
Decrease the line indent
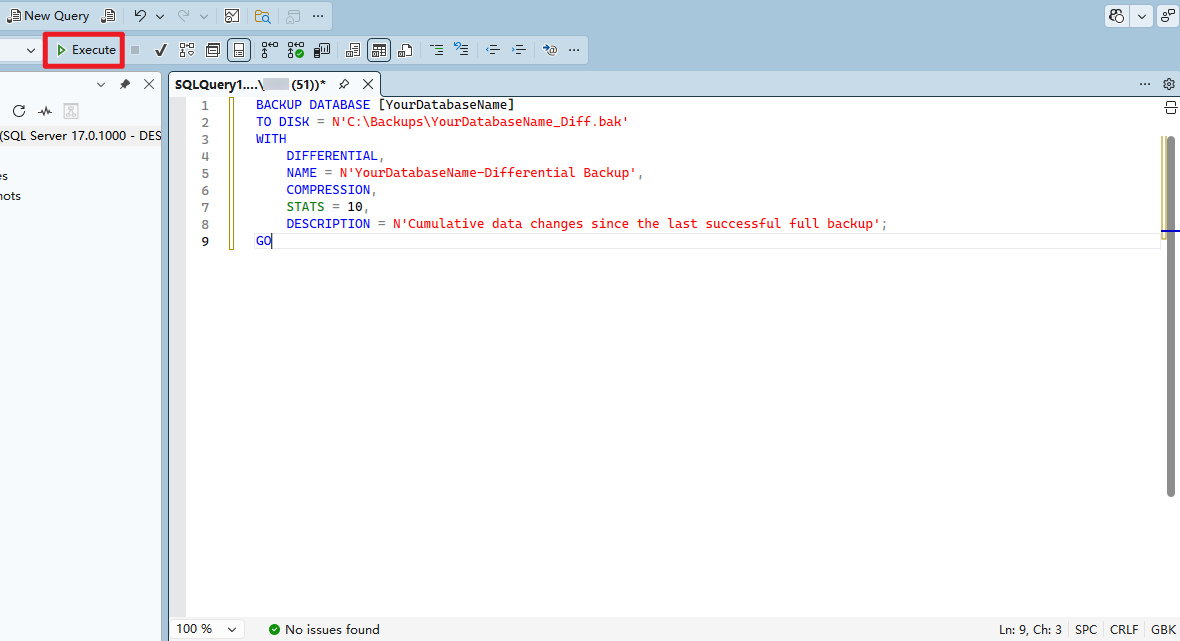click(x=492, y=50)
